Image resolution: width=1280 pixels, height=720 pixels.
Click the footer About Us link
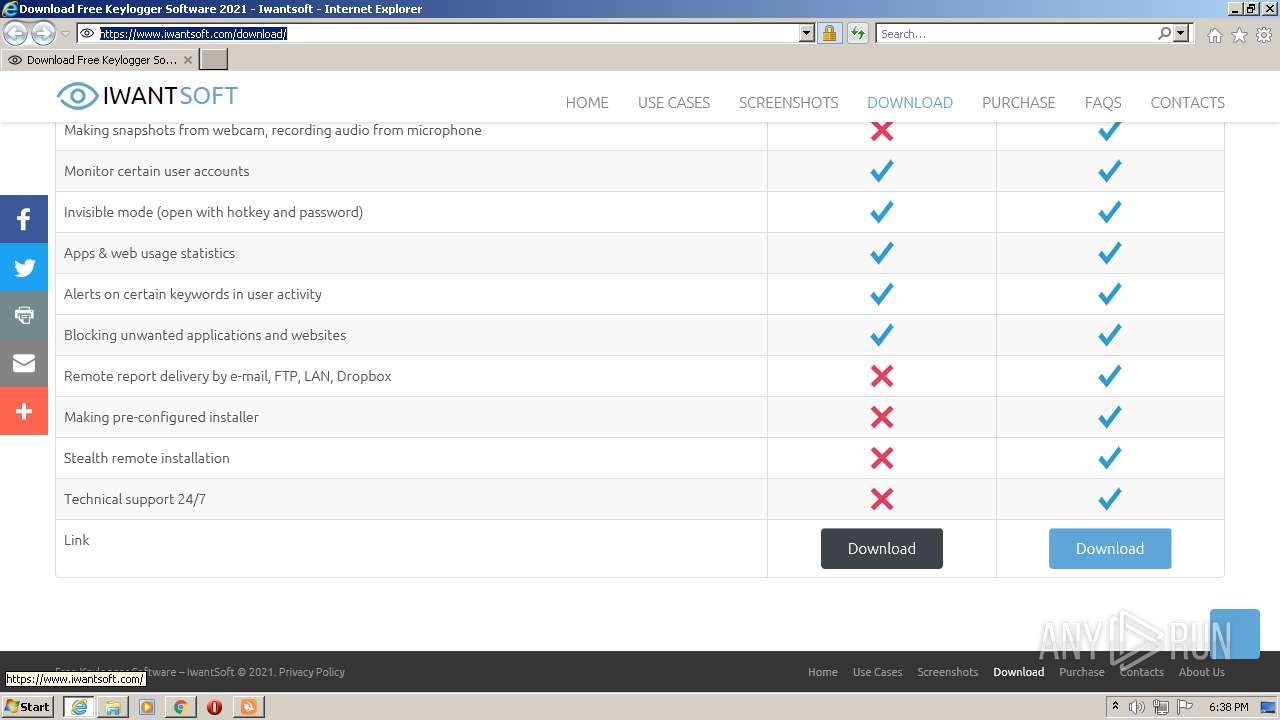[1202, 672]
